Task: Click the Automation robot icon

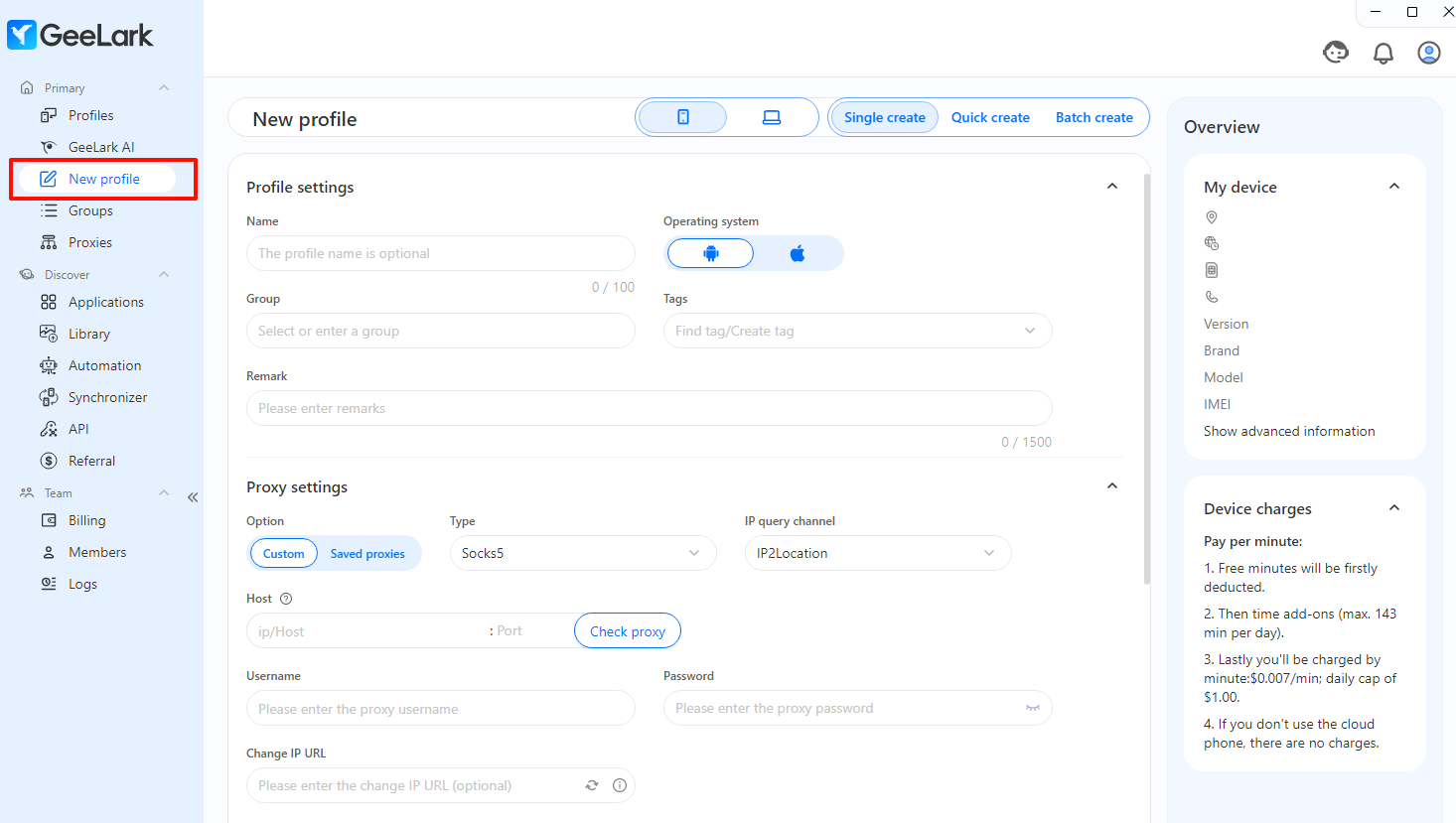Action: coord(48,365)
